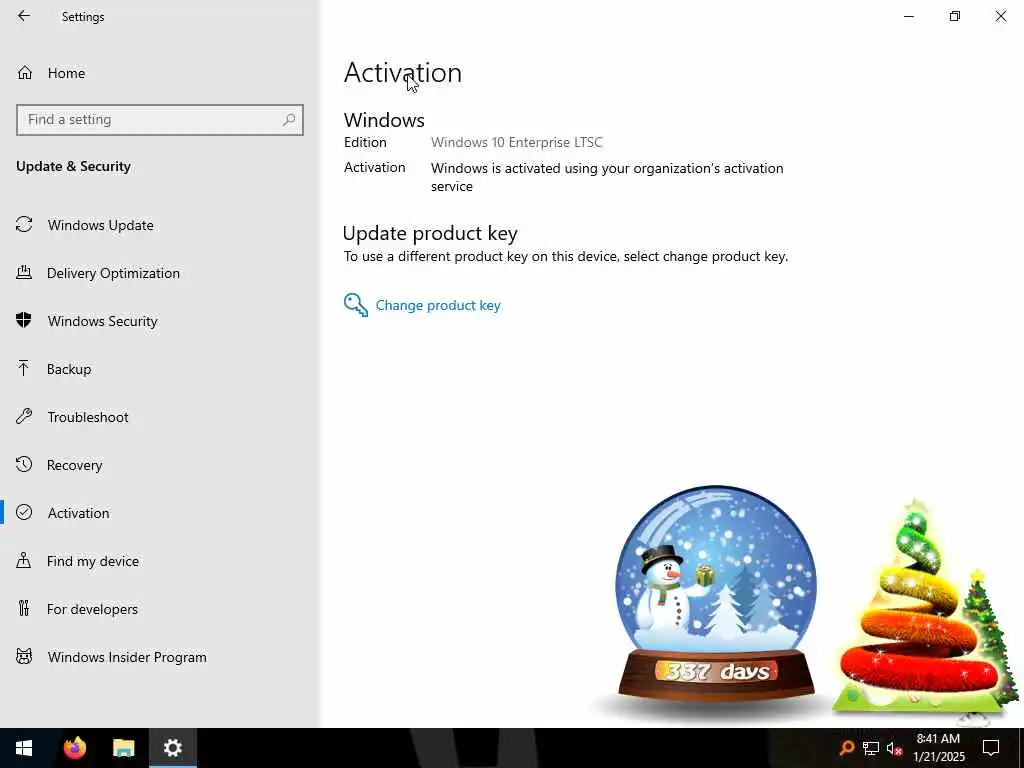
Task: Click Change product key link
Action: tap(438, 306)
